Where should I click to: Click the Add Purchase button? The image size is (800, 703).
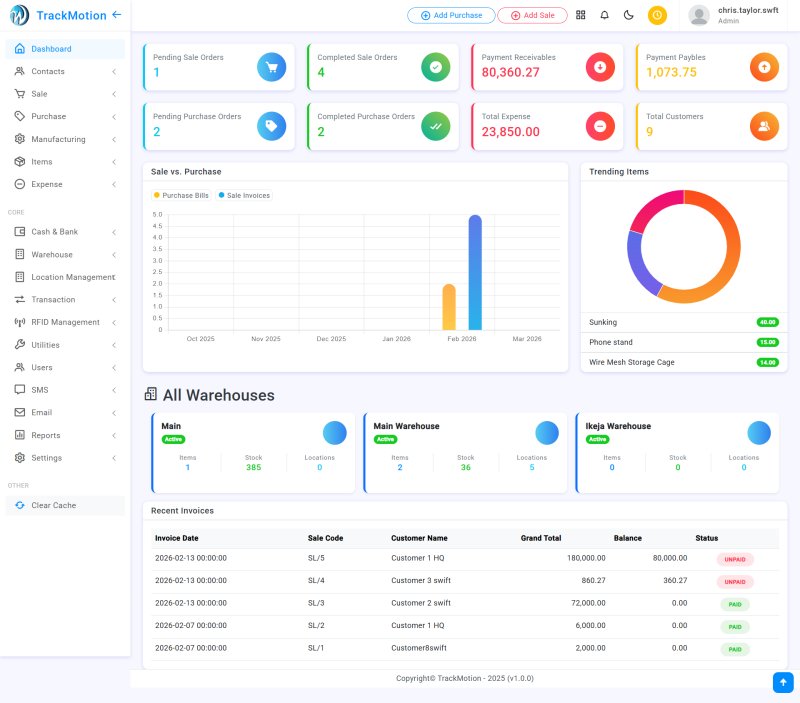point(450,15)
